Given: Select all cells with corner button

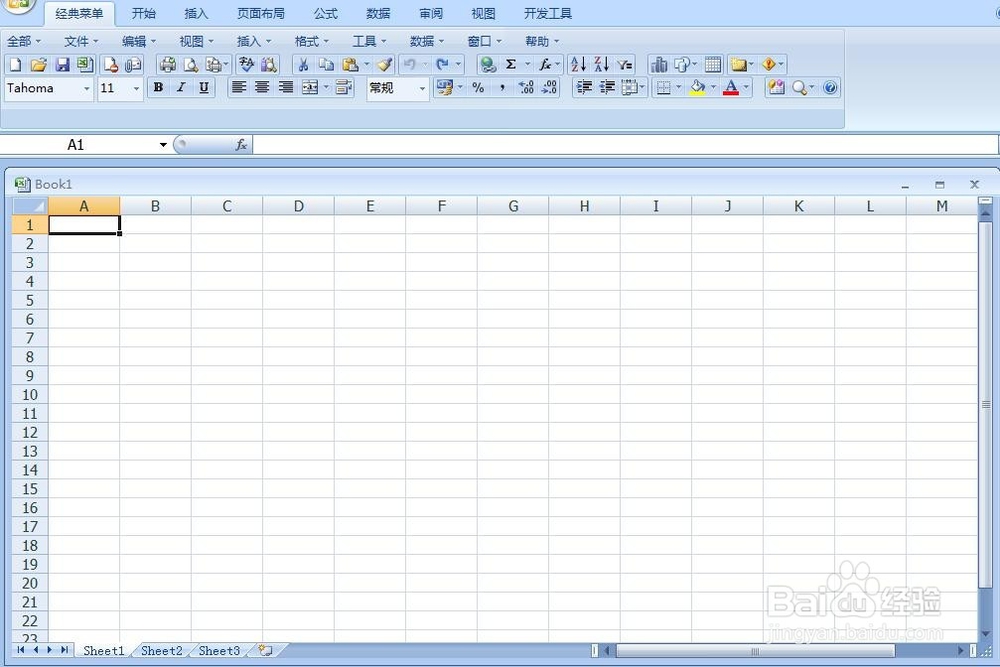Looking at the screenshot, I should pos(30,206).
